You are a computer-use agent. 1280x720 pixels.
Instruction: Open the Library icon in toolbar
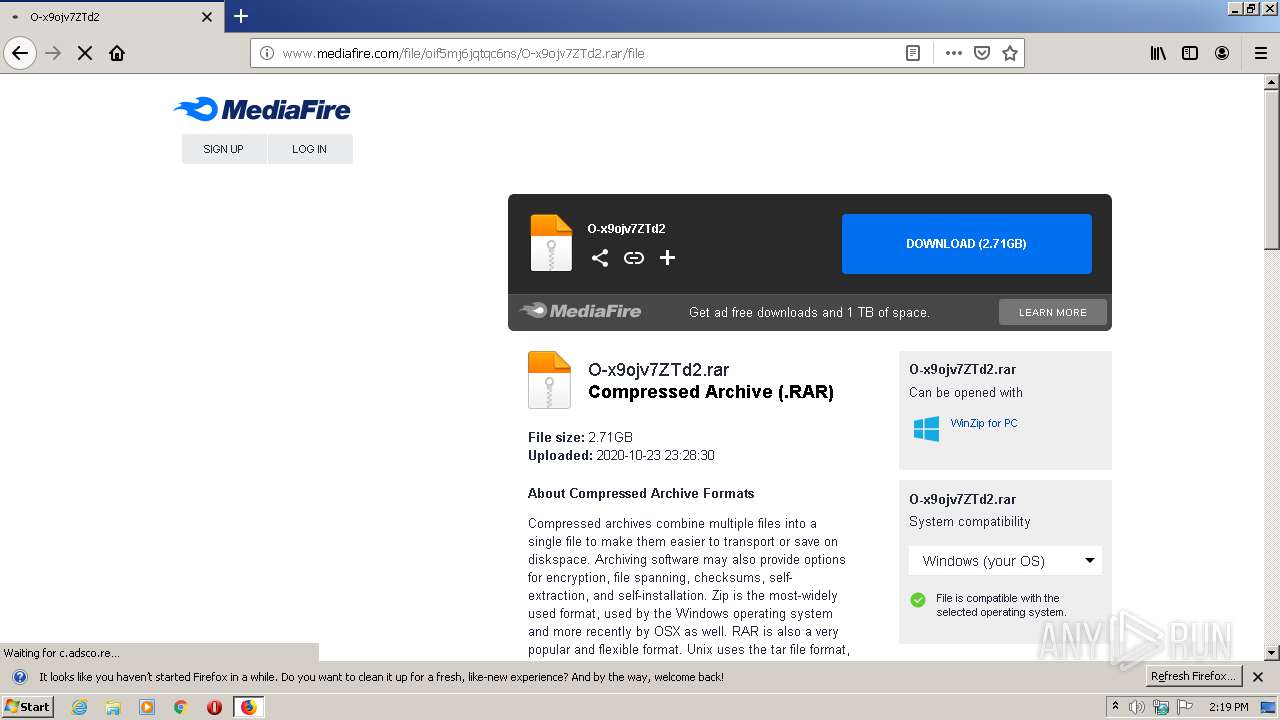1158,53
